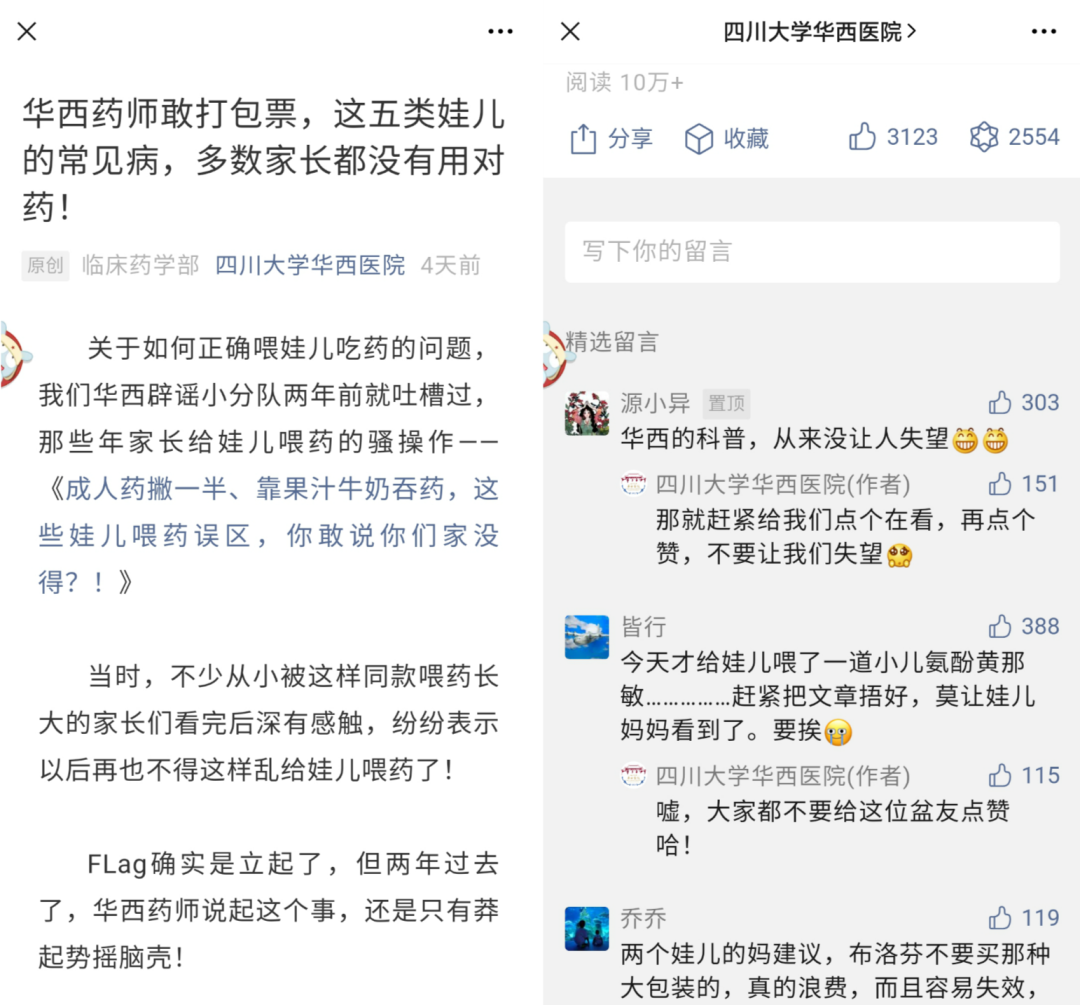Close the right comments view

click(570, 32)
